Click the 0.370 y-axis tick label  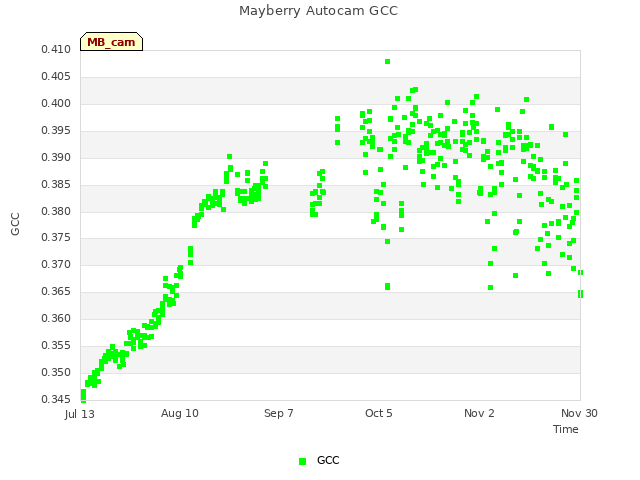tap(56, 264)
